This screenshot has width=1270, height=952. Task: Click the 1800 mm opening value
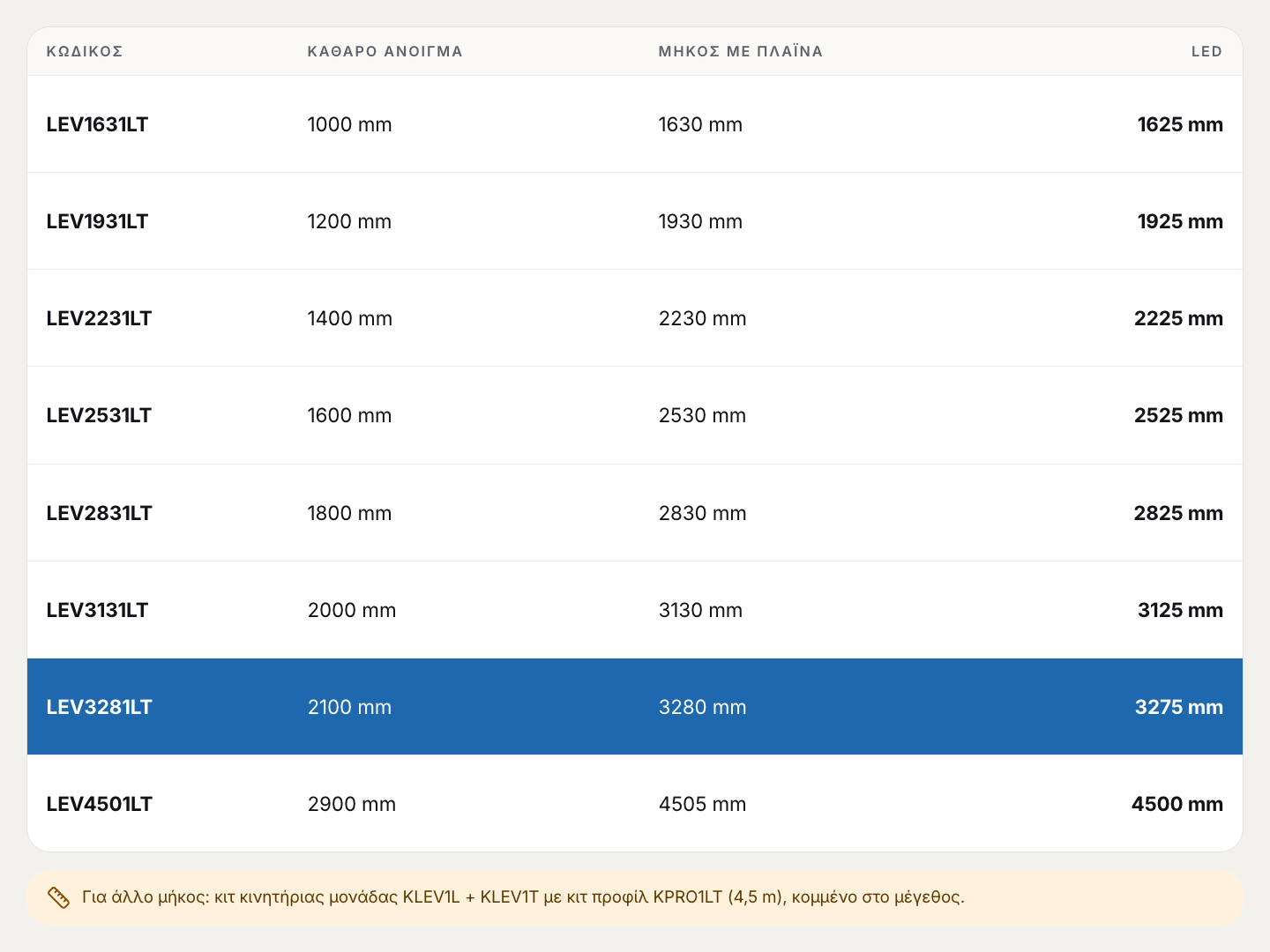pyautogui.click(x=350, y=513)
